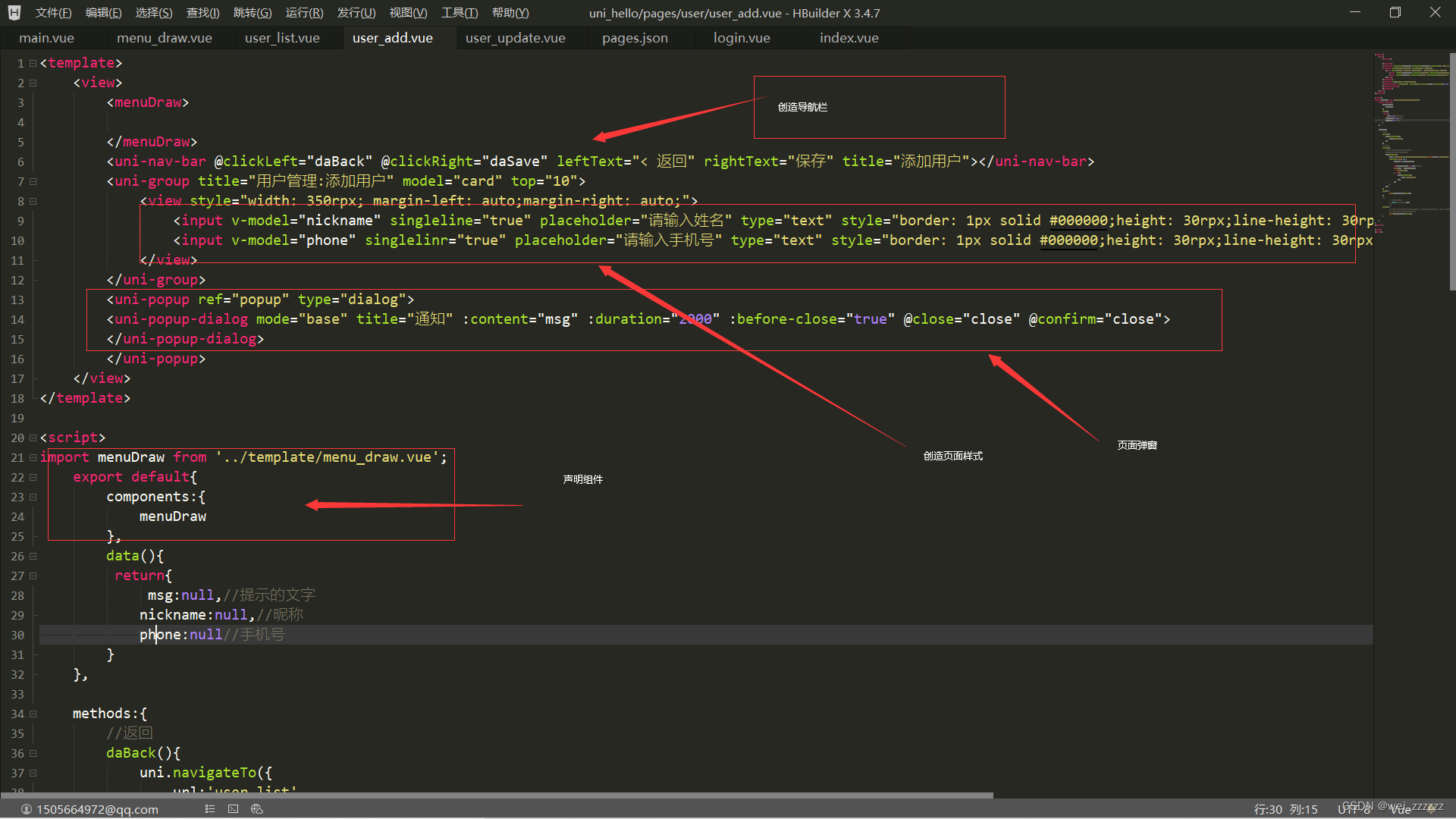Image resolution: width=1456 pixels, height=819 pixels.
Task: Collapse the methods fold on line 34
Action: coord(33,714)
